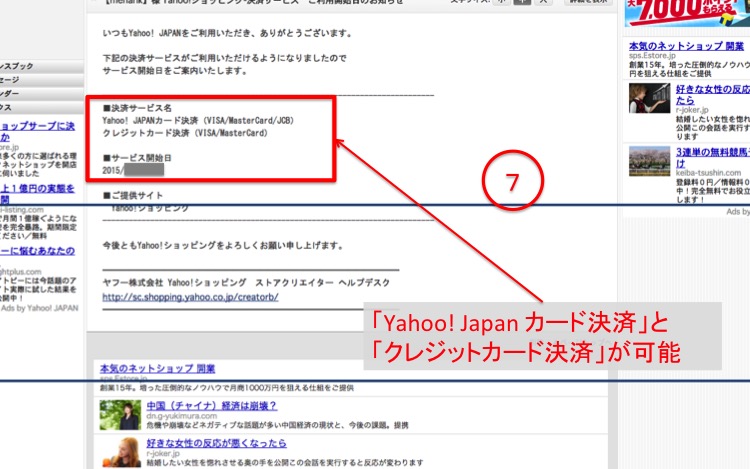Screen dimensions: 750x469
Task: Open the アドレスブック sidebar tab
Action: pos(42,66)
